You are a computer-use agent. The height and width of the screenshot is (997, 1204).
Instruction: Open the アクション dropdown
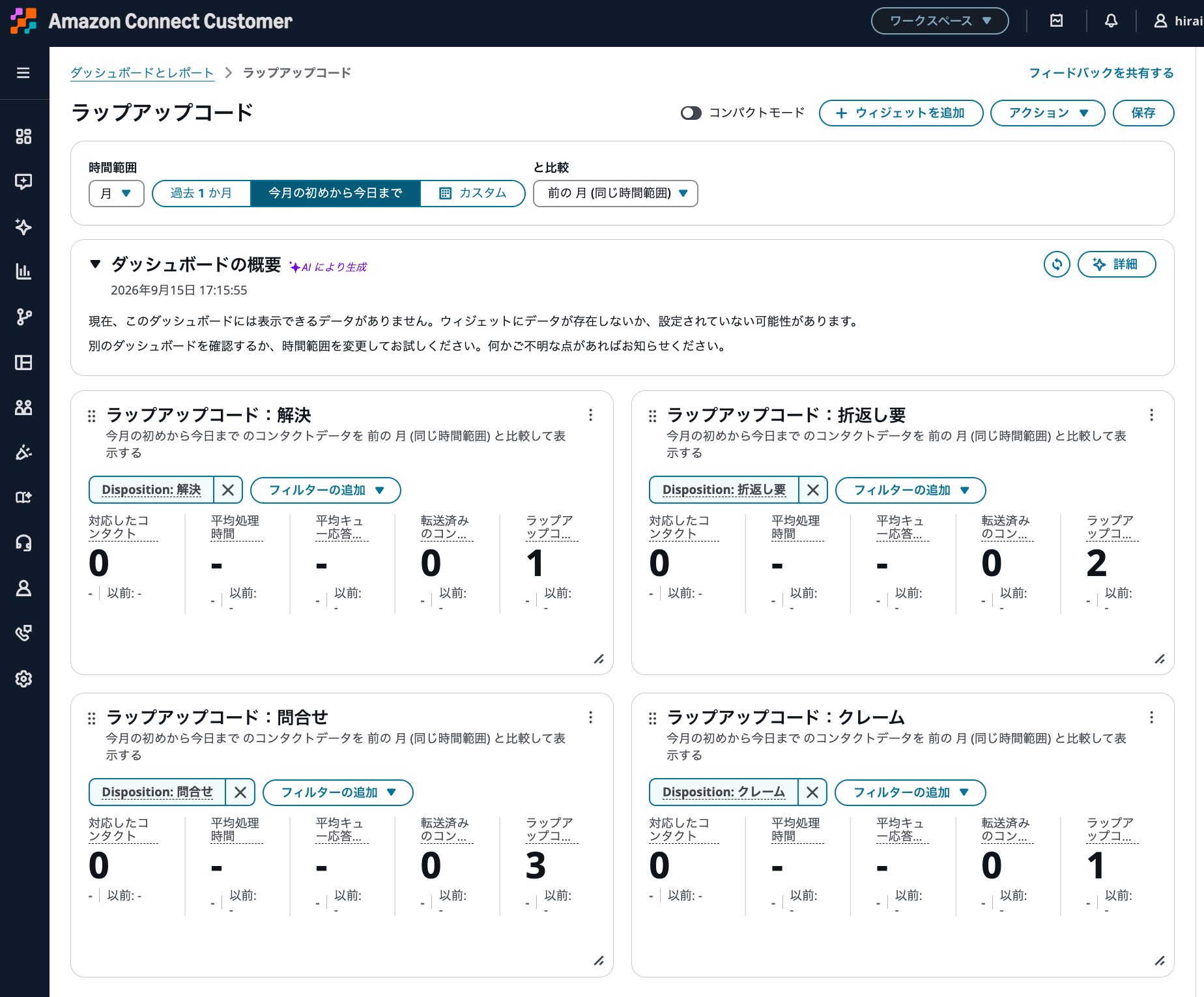point(1048,113)
